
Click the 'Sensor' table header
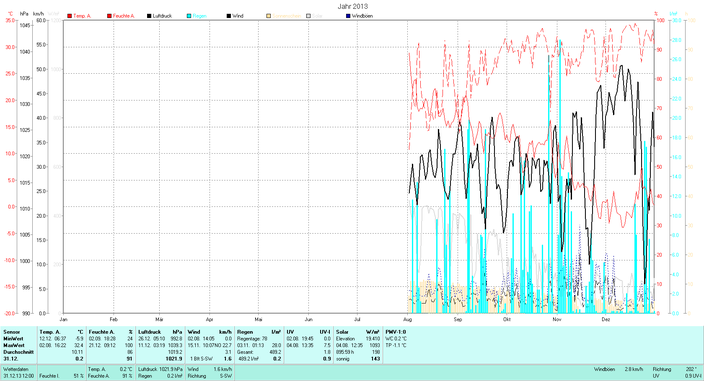(x=11, y=332)
